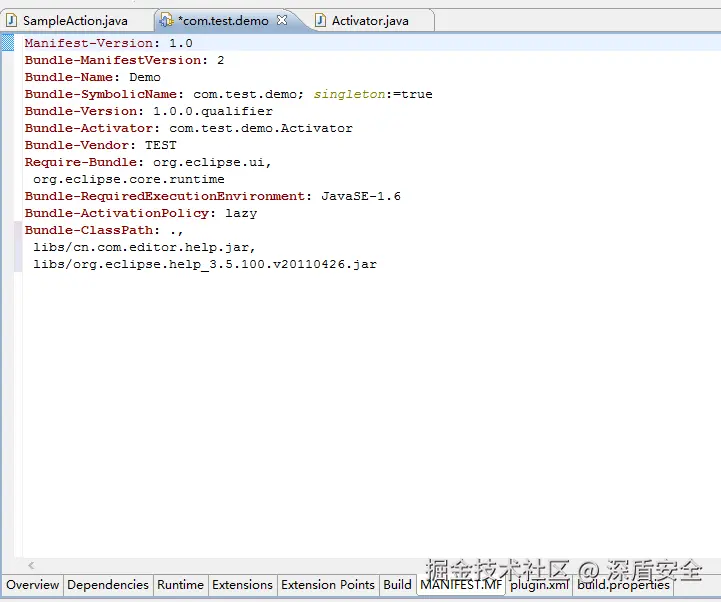Click the Bundle-ActivationPolicy header

pyautogui.click(x=117, y=213)
